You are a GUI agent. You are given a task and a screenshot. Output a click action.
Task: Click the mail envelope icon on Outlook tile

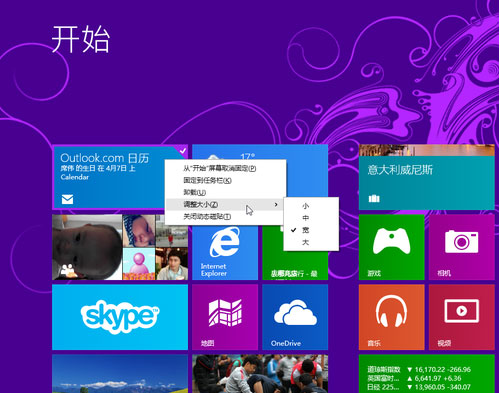pos(67,199)
